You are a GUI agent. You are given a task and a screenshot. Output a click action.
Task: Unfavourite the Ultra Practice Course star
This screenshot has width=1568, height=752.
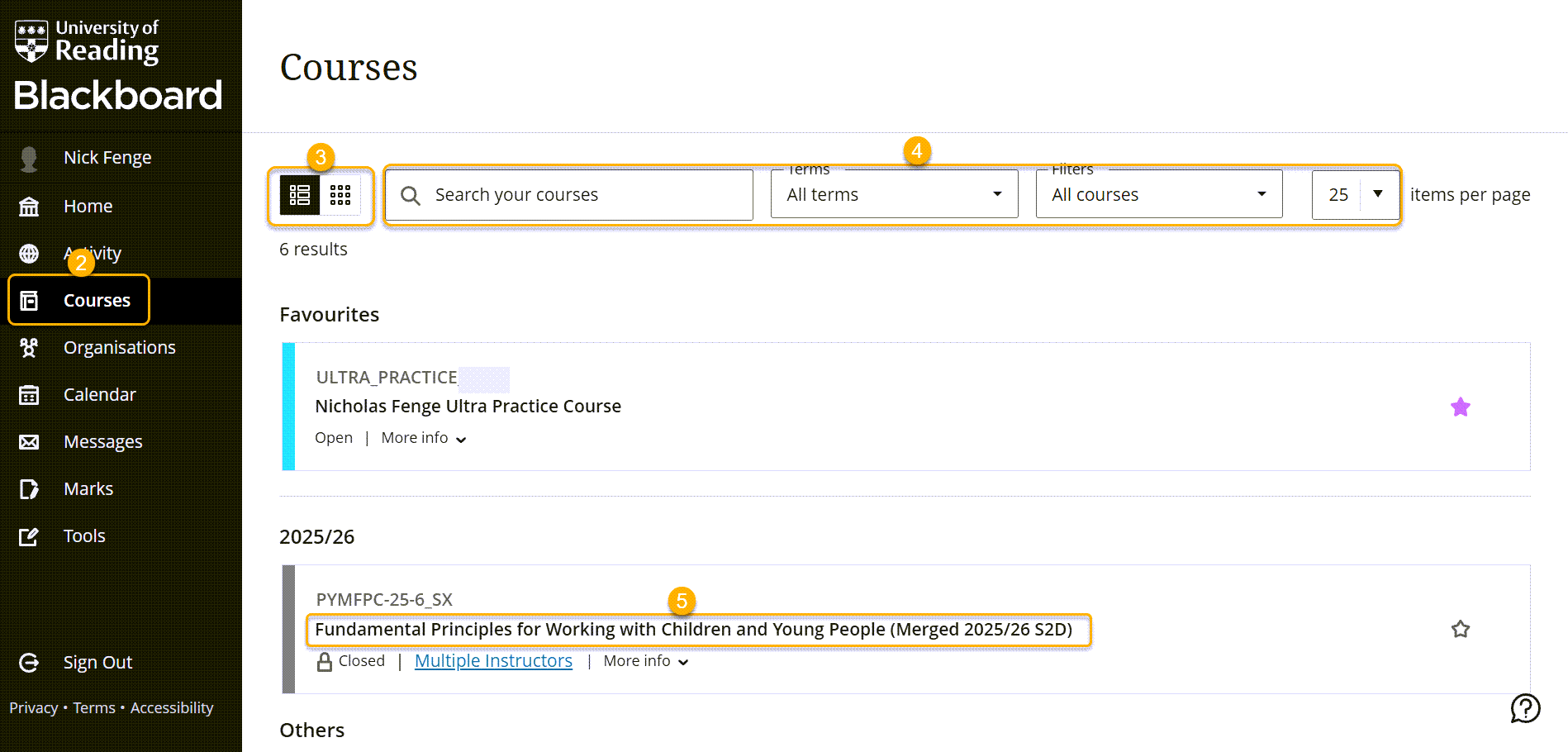[1460, 407]
